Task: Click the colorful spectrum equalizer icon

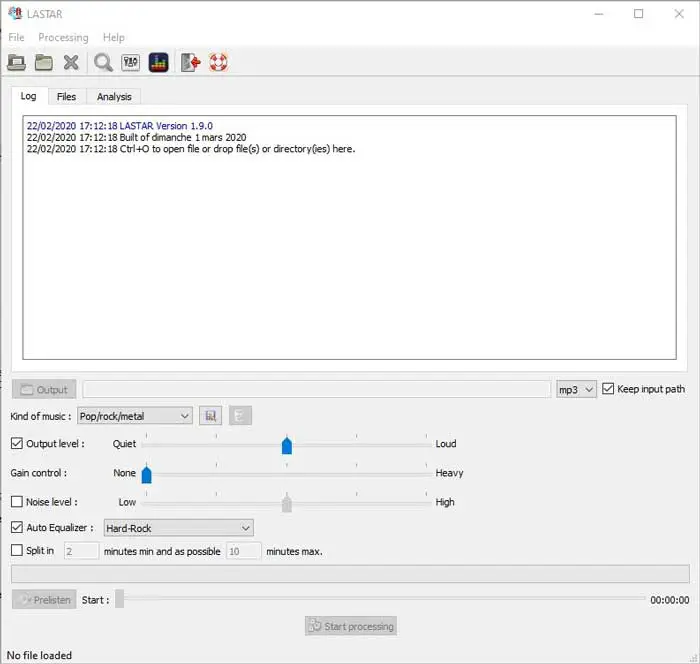Action: [x=158, y=63]
